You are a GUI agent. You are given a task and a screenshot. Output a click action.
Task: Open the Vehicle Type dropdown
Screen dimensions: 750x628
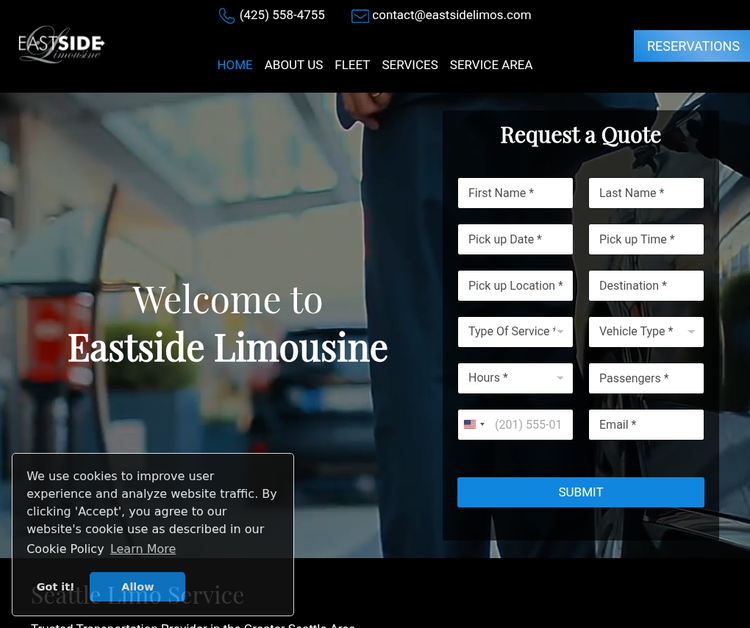pyautogui.click(x=646, y=331)
